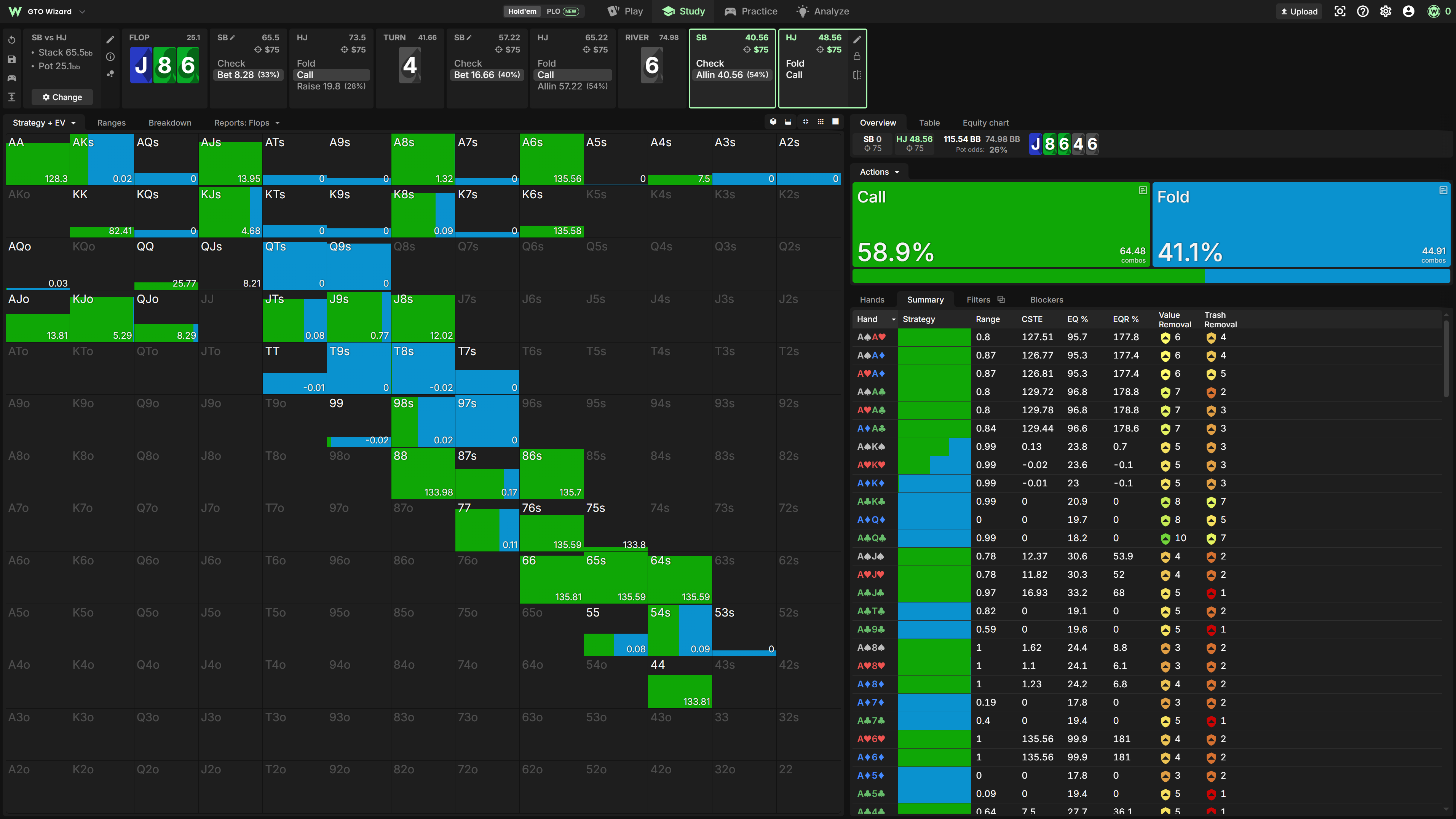1456x819 pixels.
Task: Switch to the Equity chart tab
Action: click(985, 123)
